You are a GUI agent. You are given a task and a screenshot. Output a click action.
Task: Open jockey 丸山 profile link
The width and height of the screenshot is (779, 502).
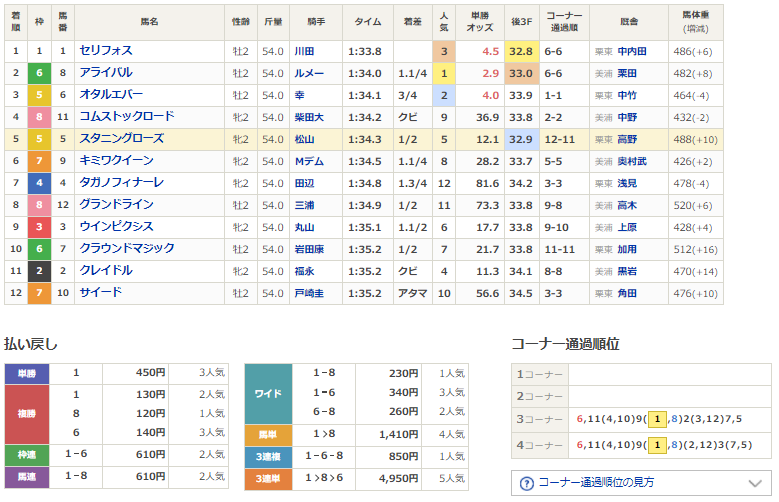[x=304, y=227]
